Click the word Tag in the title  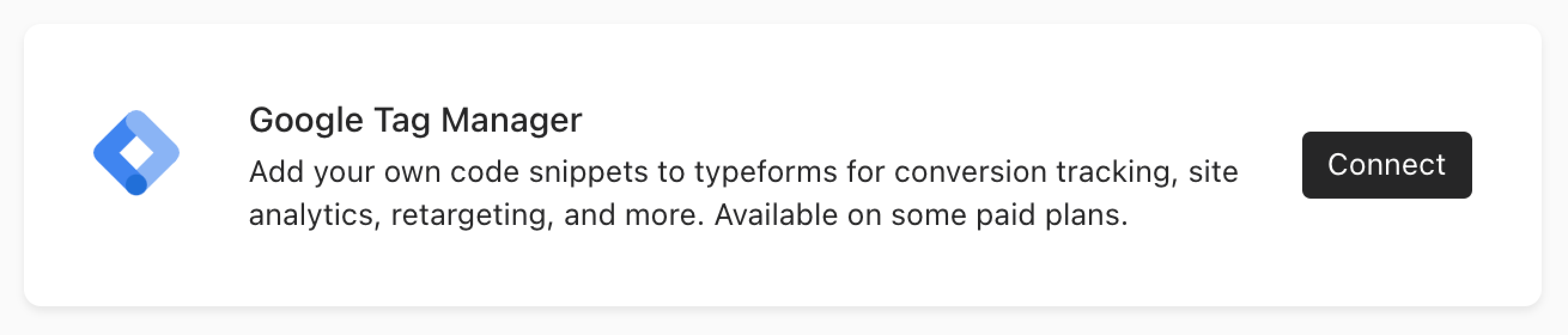point(402,121)
